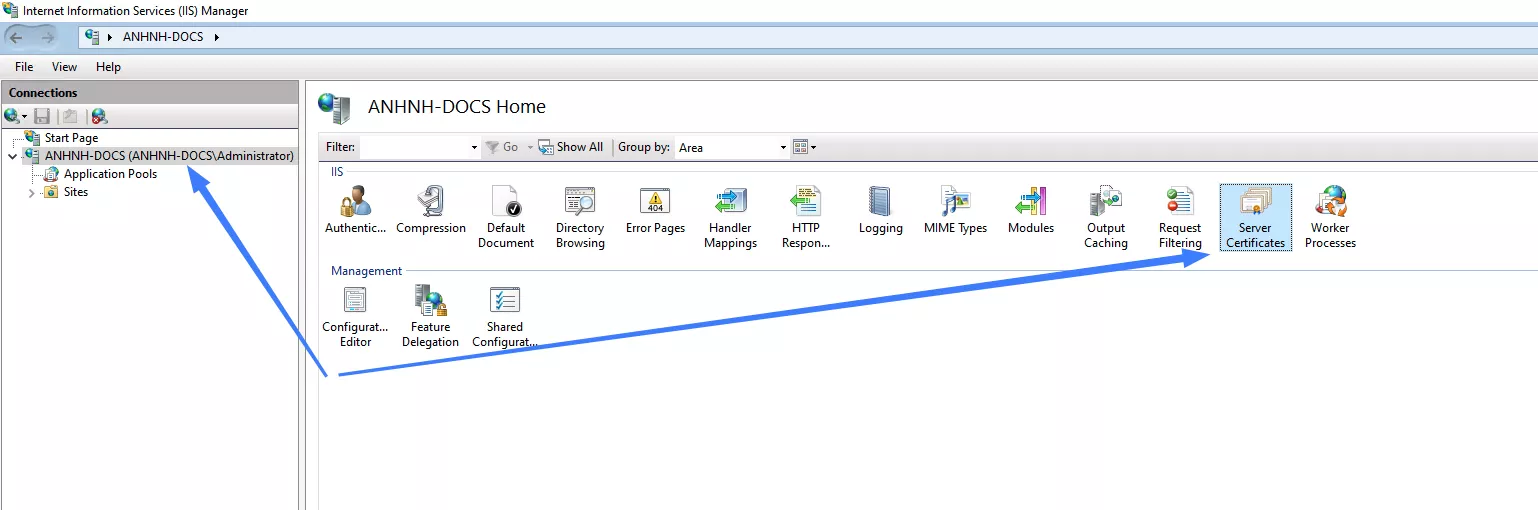1538x510 pixels.
Task: Select Application Pools in the tree
Action: [x=110, y=174]
